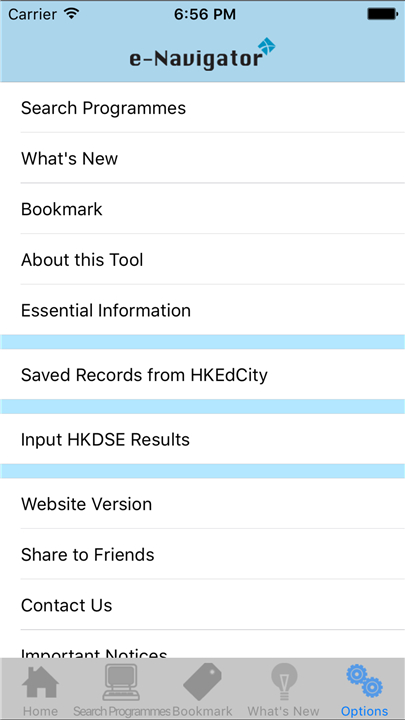Select Share to Friends
The image size is (405, 720).
[x=202, y=554]
